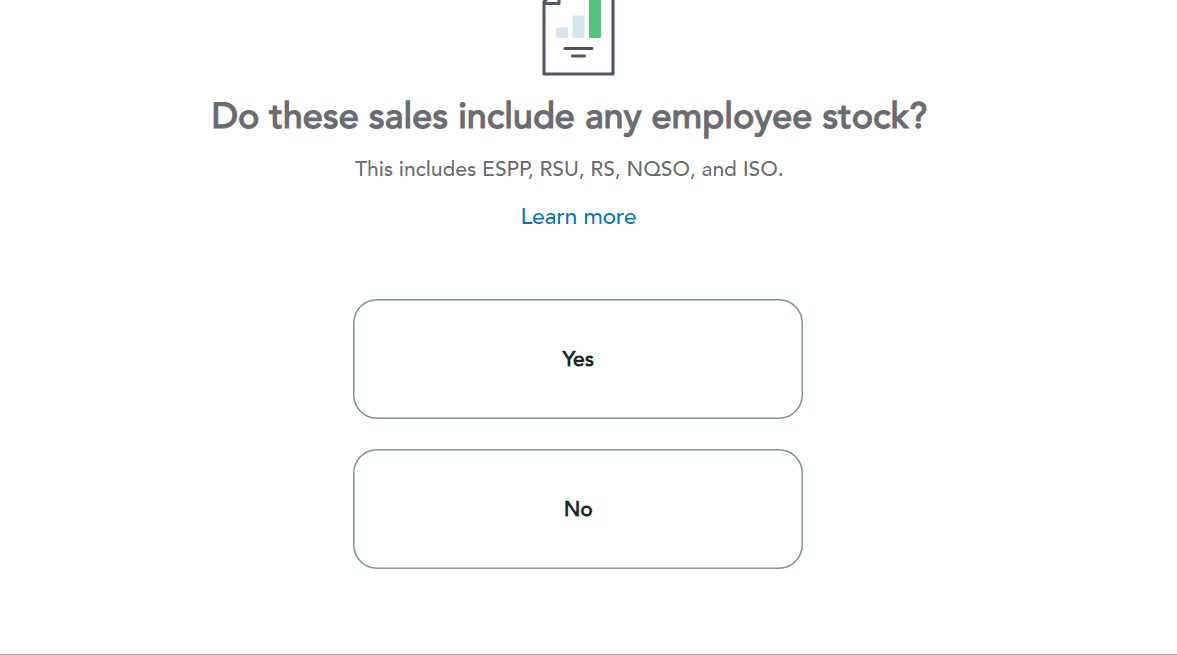This screenshot has height=655, width=1177.
Task: Click 'NQSO' in the description line
Action: coord(658,169)
